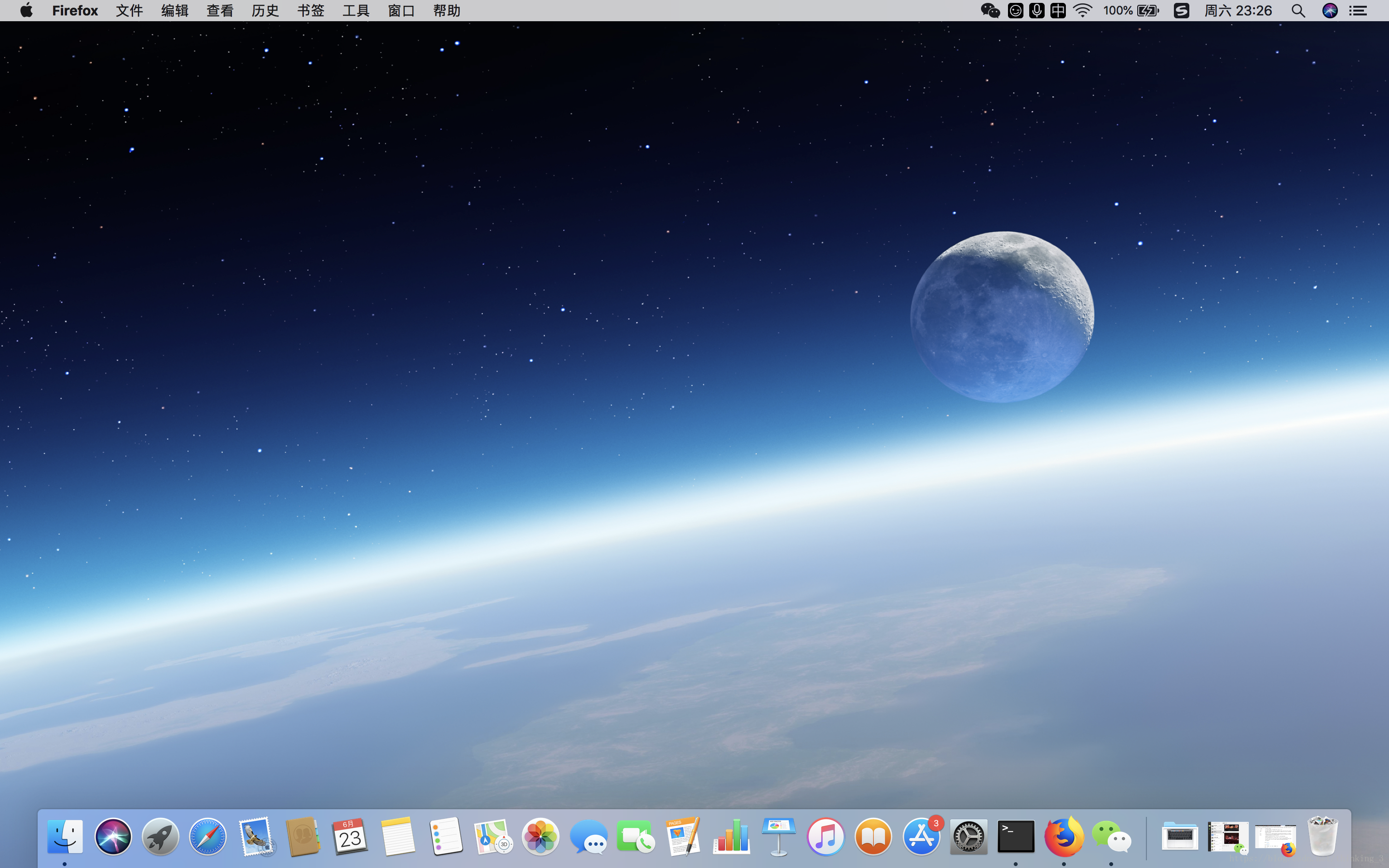Open the Trash in the dock

tap(1322, 837)
